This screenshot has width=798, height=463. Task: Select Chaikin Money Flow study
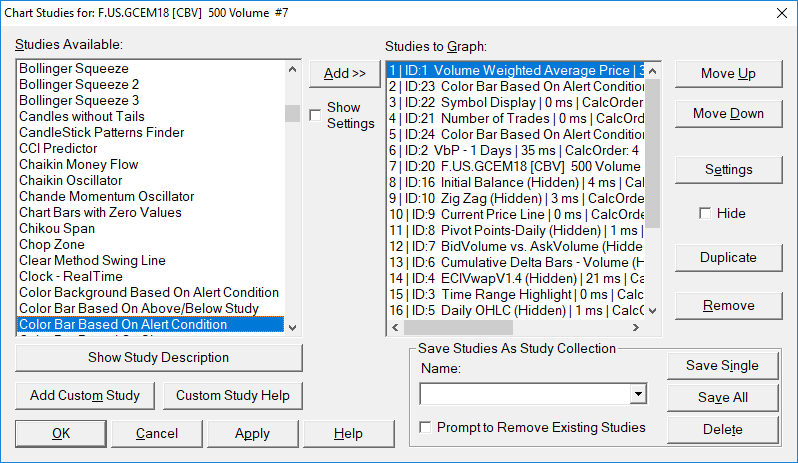(x=79, y=164)
